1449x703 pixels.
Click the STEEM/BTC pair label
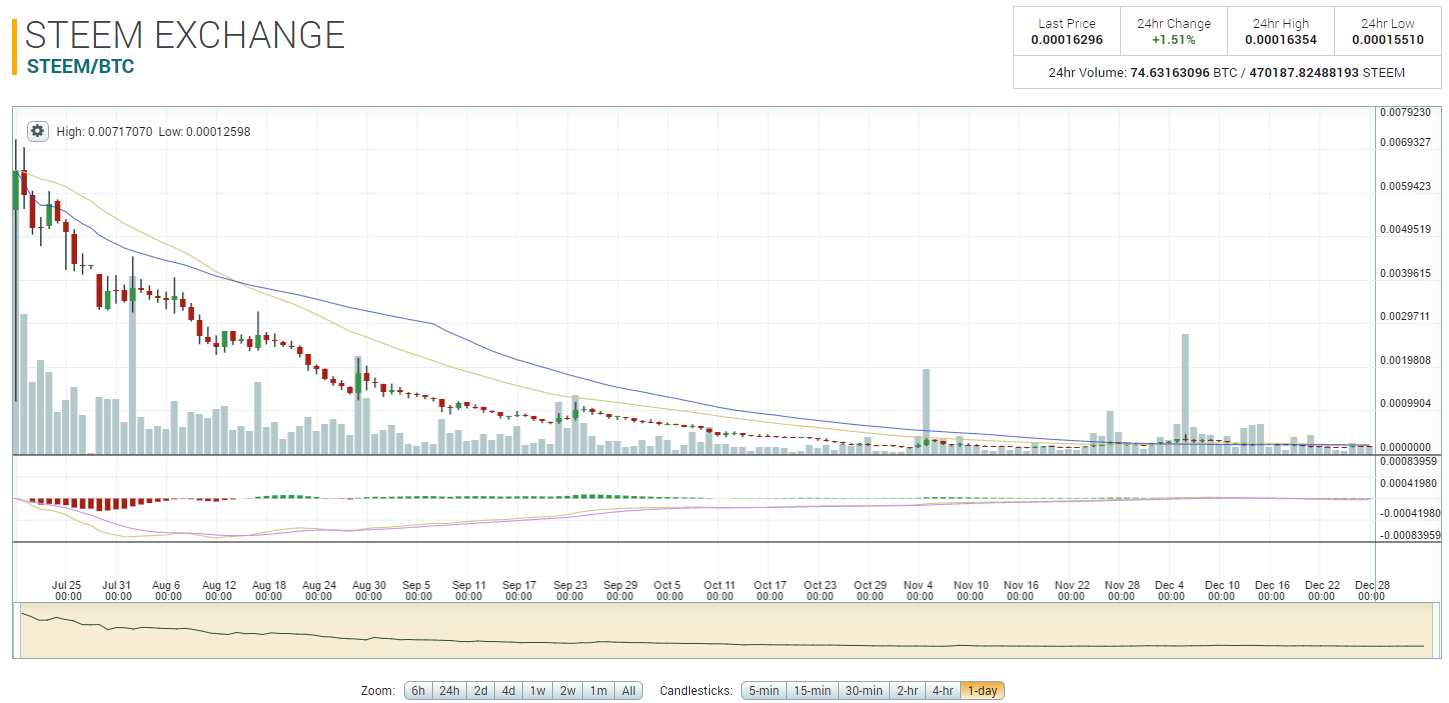pos(81,67)
